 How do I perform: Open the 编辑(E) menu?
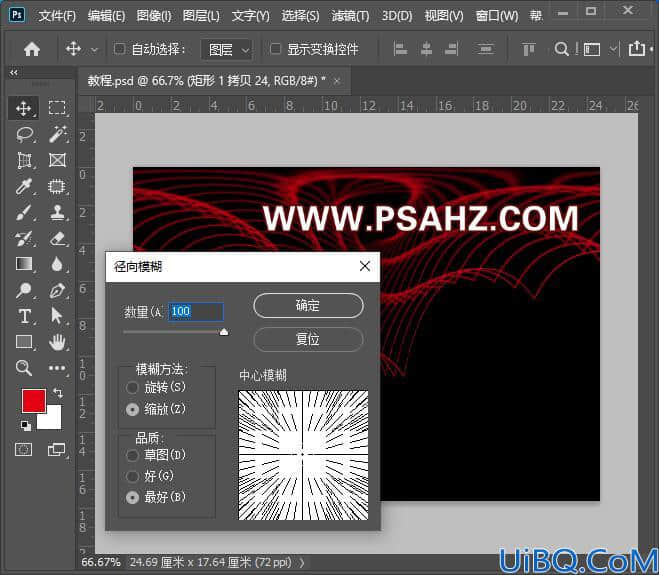tap(106, 16)
